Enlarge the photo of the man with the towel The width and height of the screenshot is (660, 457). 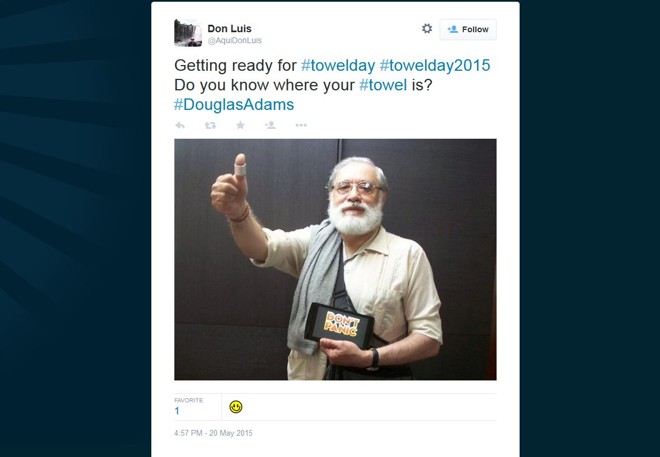tap(335, 260)
